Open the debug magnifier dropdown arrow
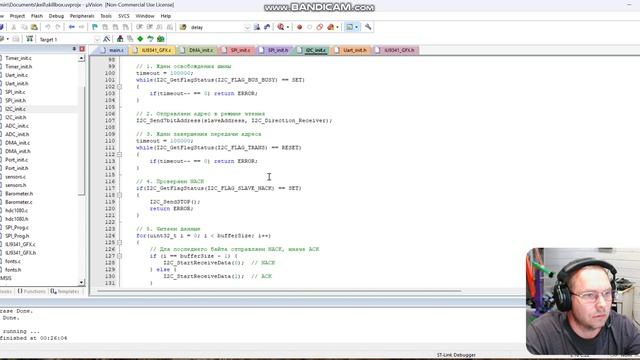The height and width of the screenshot is (360, 640). [288, 27]
